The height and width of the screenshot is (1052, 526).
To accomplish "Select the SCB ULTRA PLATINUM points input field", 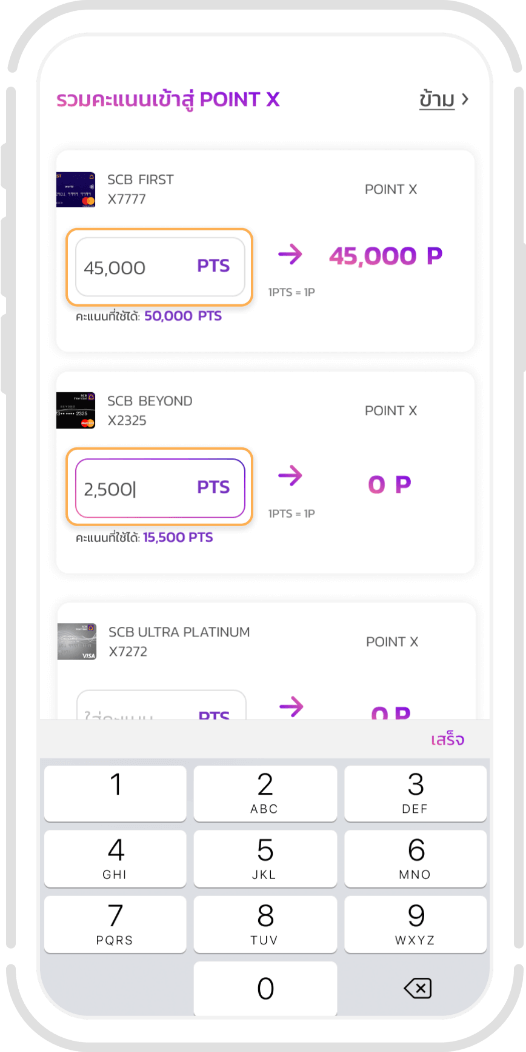I will (161, 705).
